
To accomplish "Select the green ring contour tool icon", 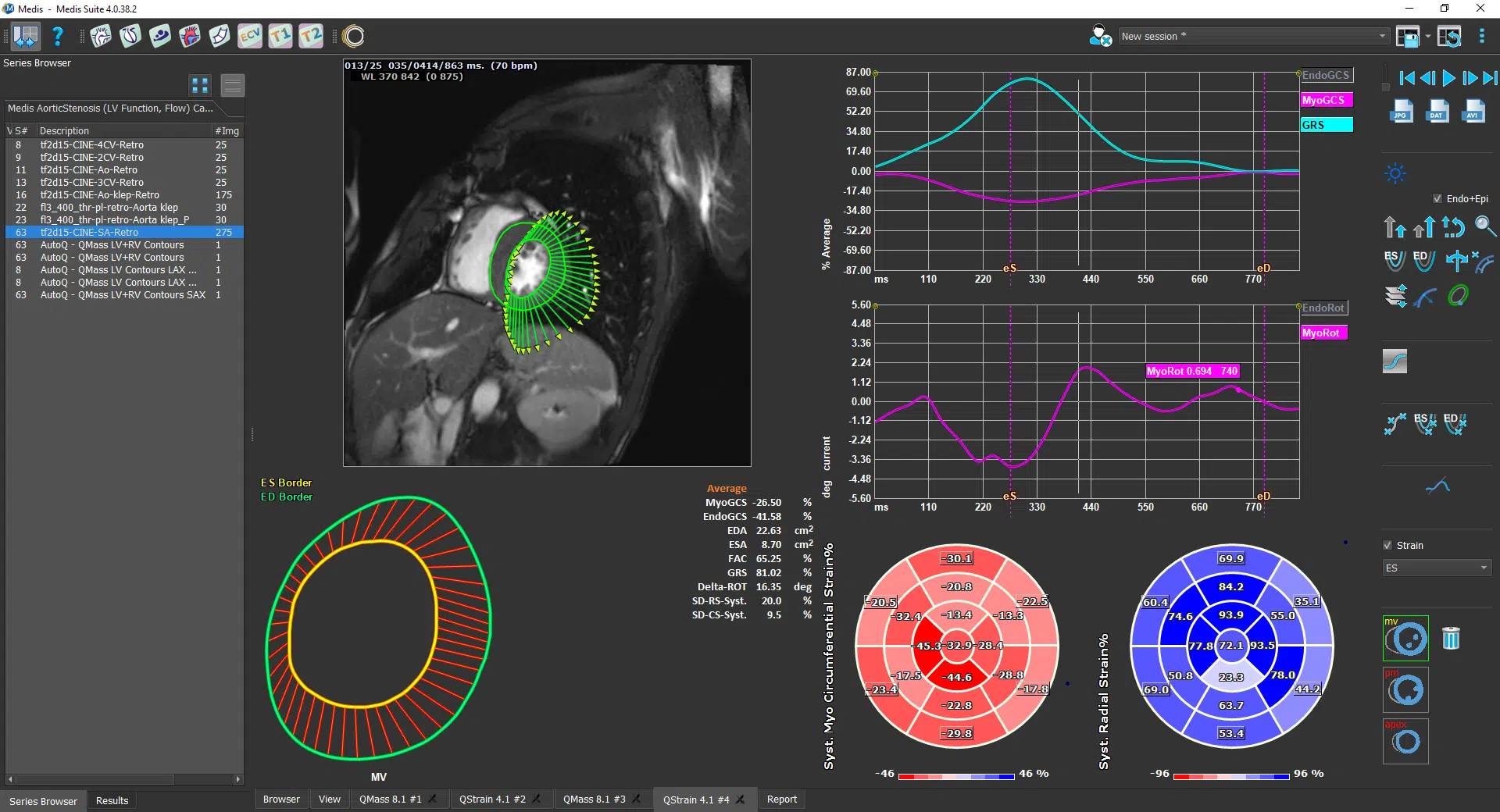I will 1458,296.
